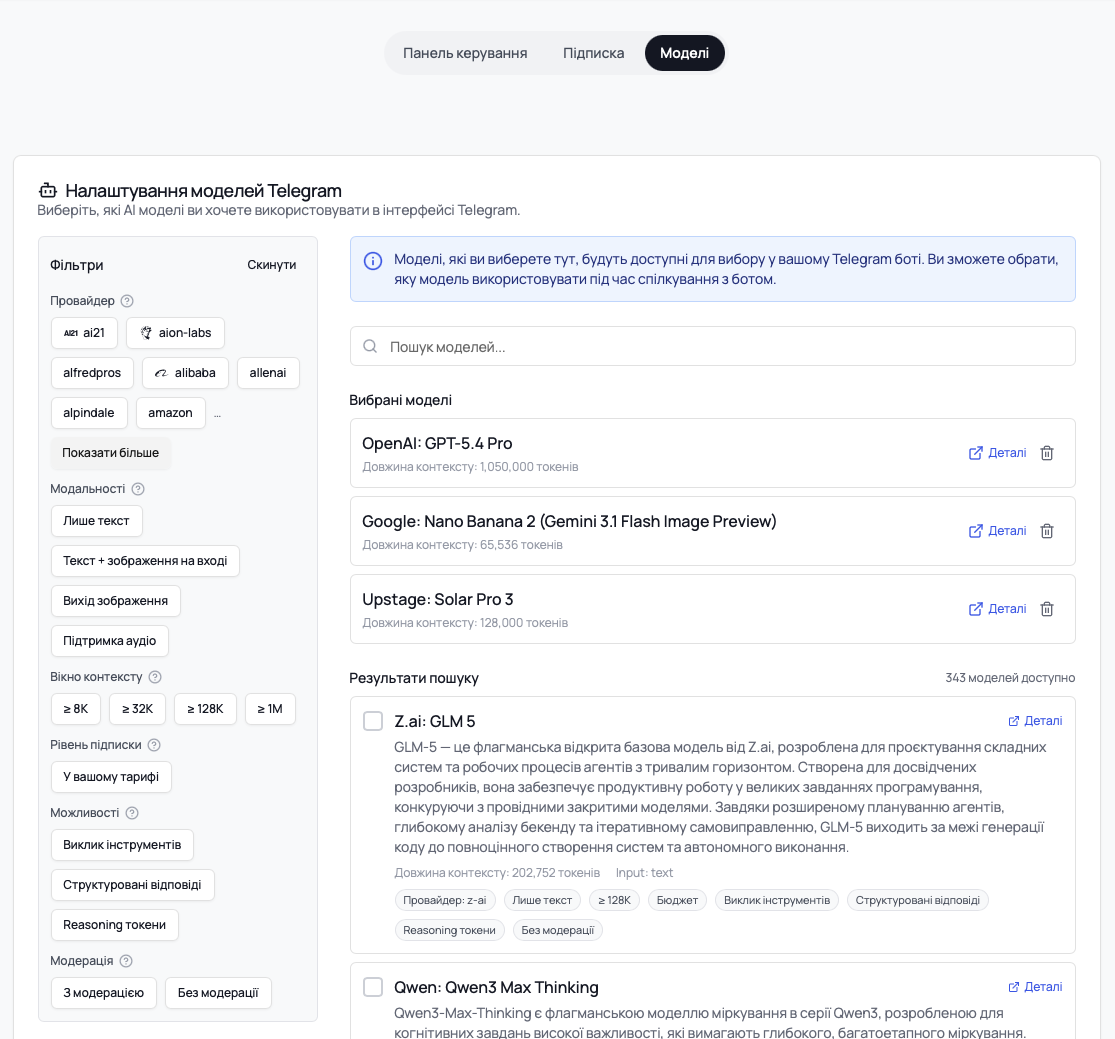
Task: Toggle the ≥ 128K context filter
Action: click(x=205, y=709)
